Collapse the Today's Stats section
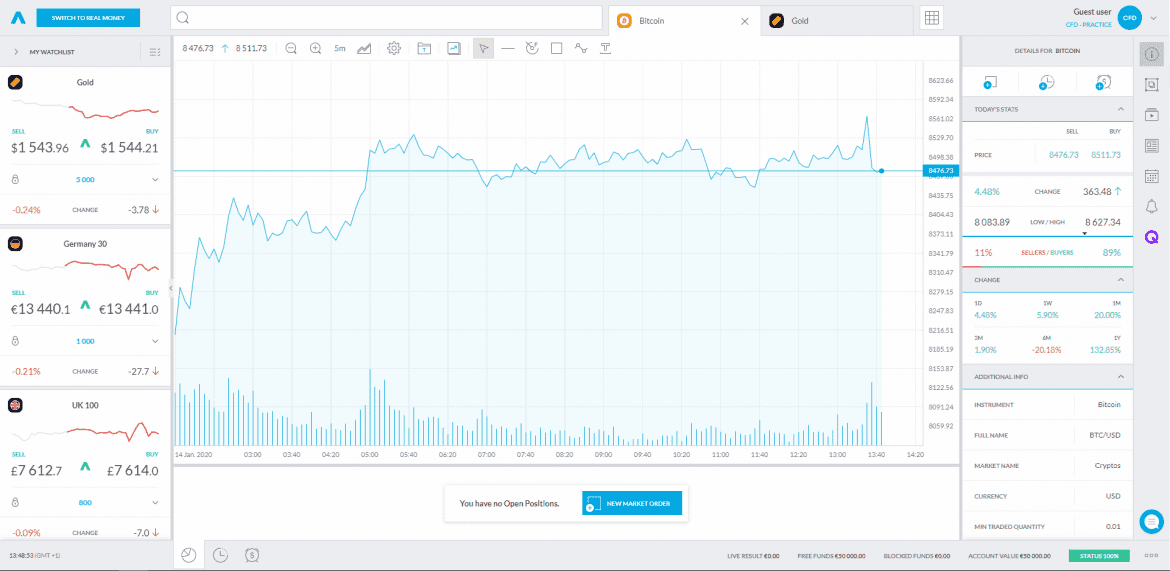 [1120, 109]
